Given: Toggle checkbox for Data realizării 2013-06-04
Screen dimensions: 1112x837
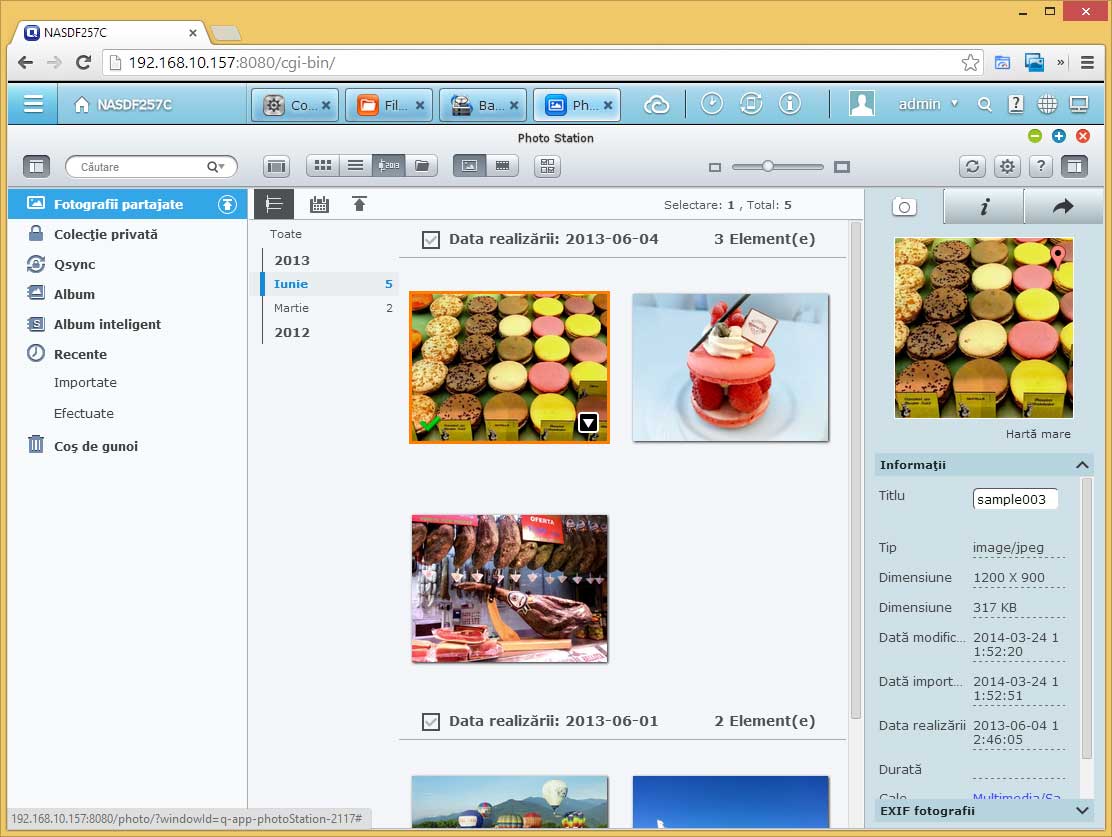Looking at the screenshot, I should click(430, 240).
